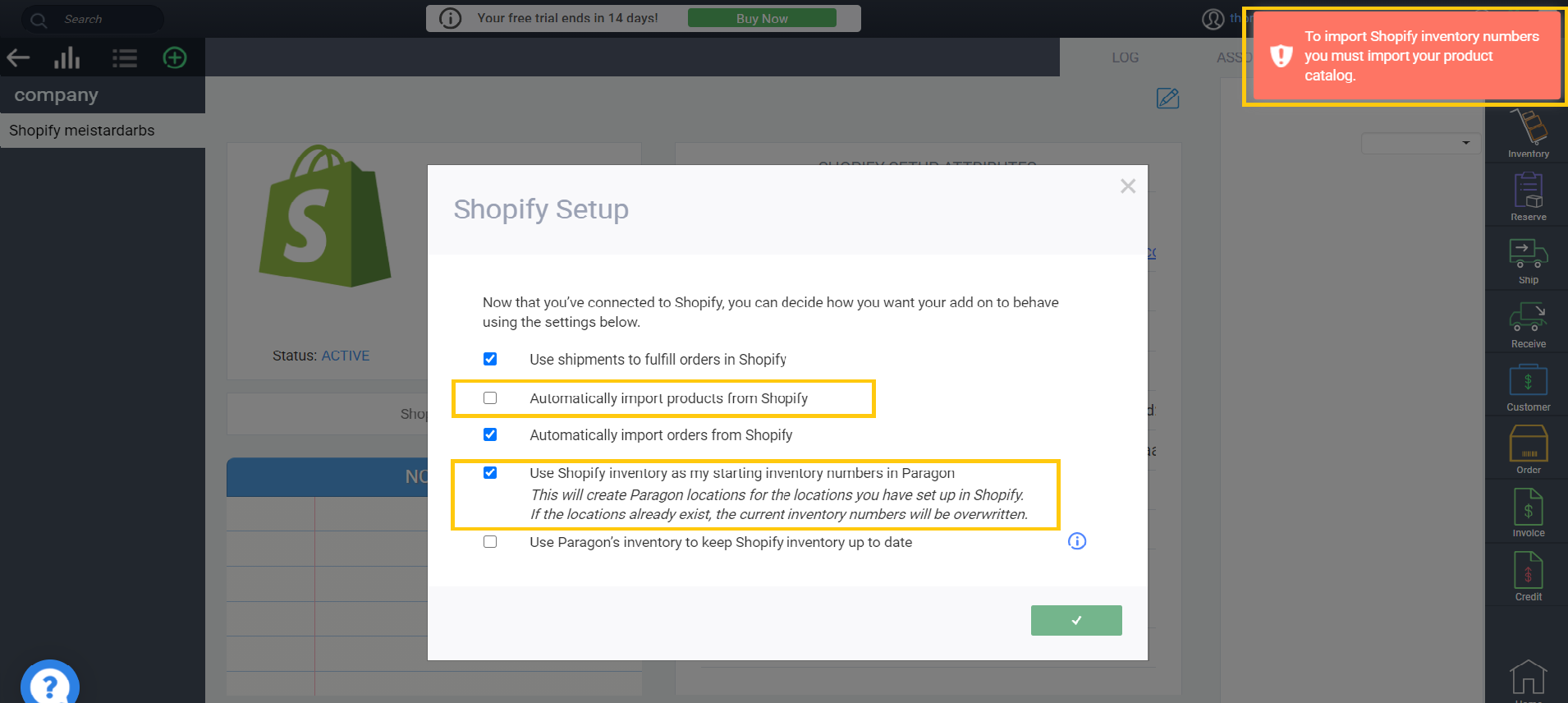Expand the dropdown below the alert

[1421, 143]
